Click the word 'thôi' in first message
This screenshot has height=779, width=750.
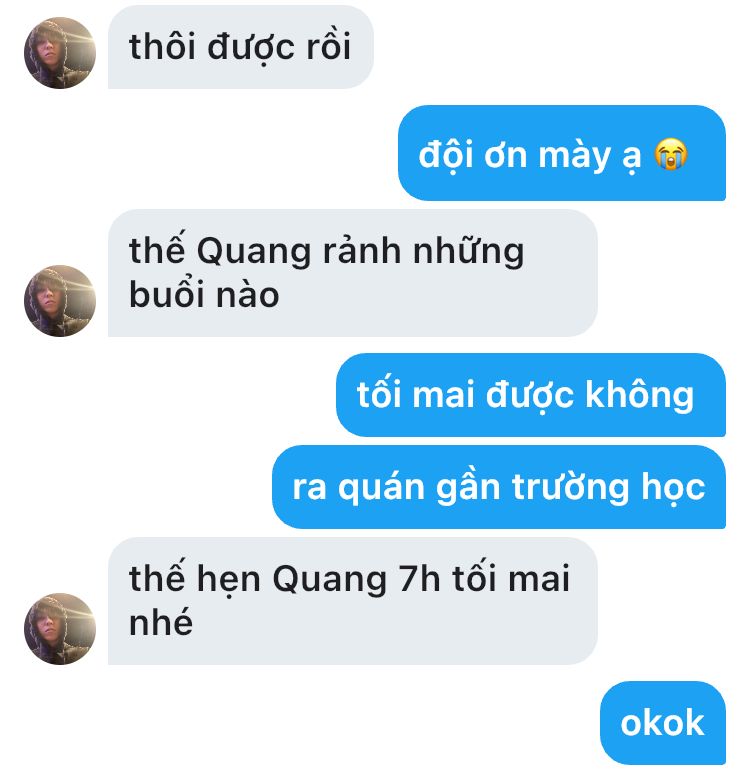pos(162,46)
